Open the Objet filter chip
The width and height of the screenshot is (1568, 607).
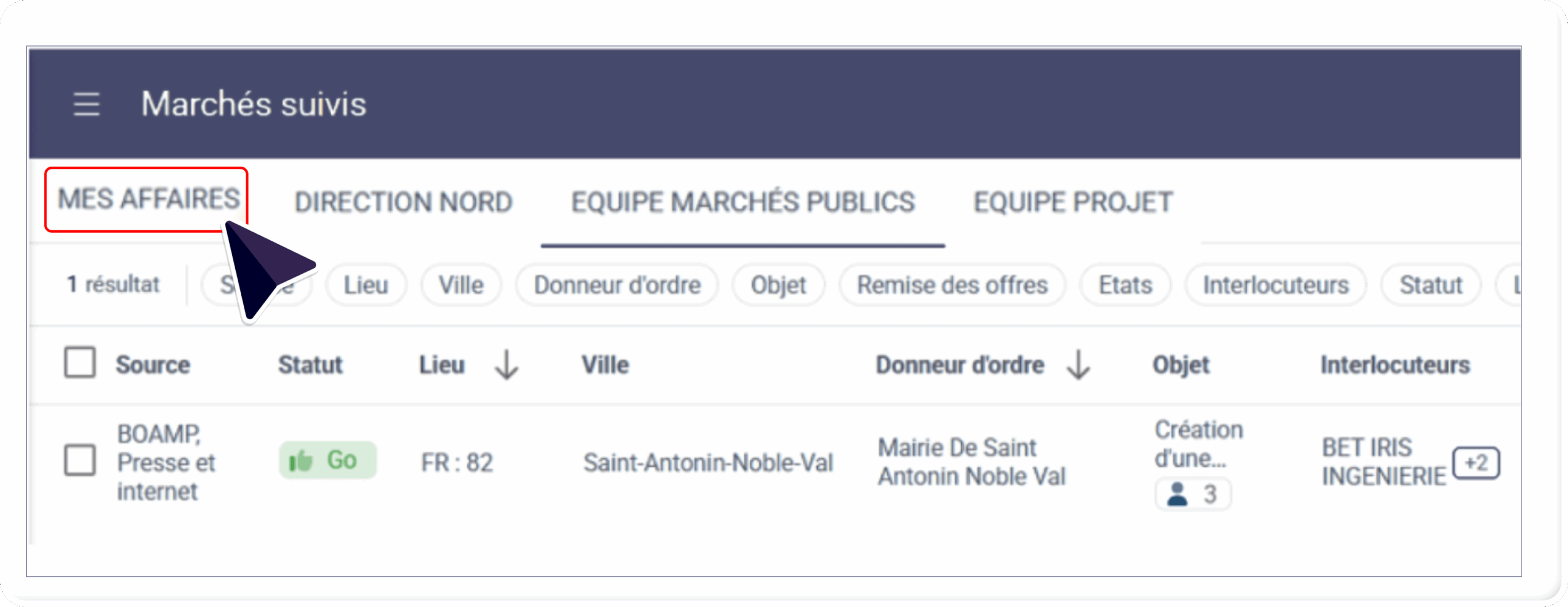click(x=778, y=285)
